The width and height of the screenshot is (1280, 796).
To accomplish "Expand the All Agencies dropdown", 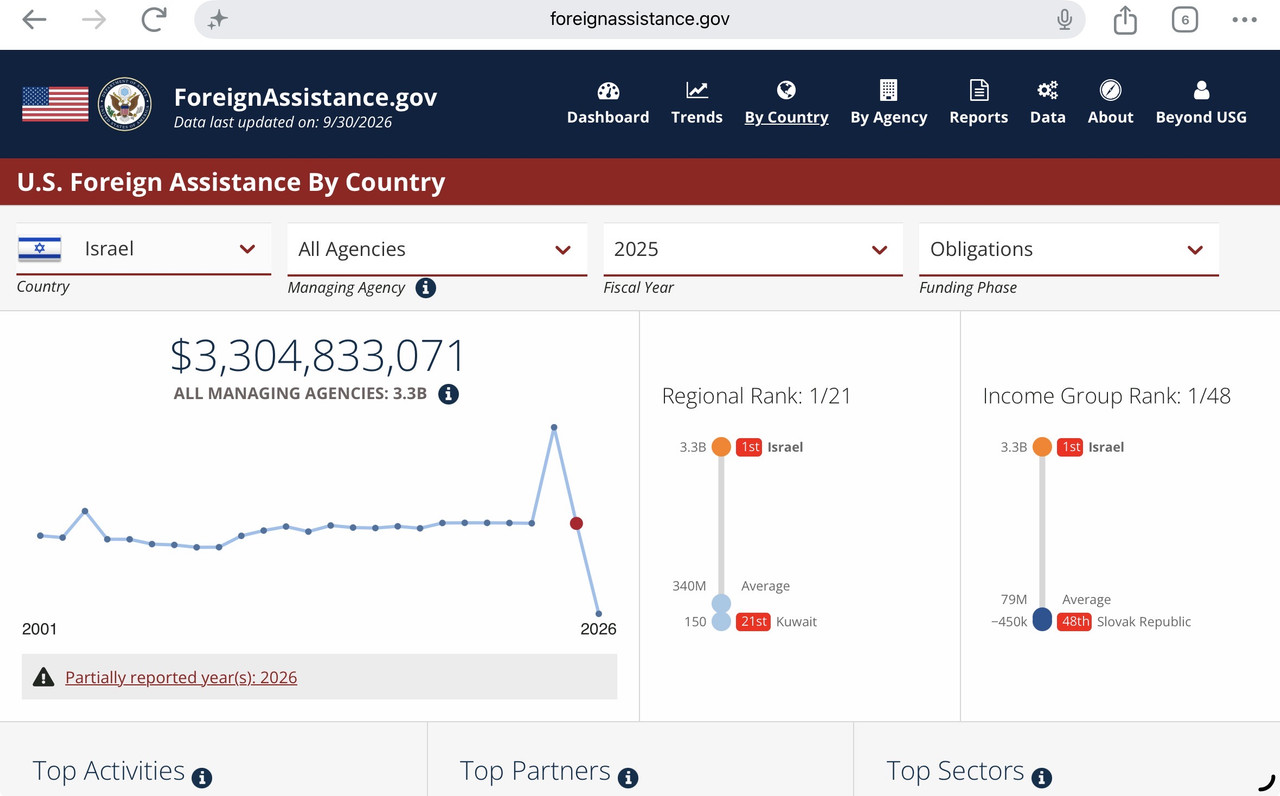I will [x=437, y=249].
